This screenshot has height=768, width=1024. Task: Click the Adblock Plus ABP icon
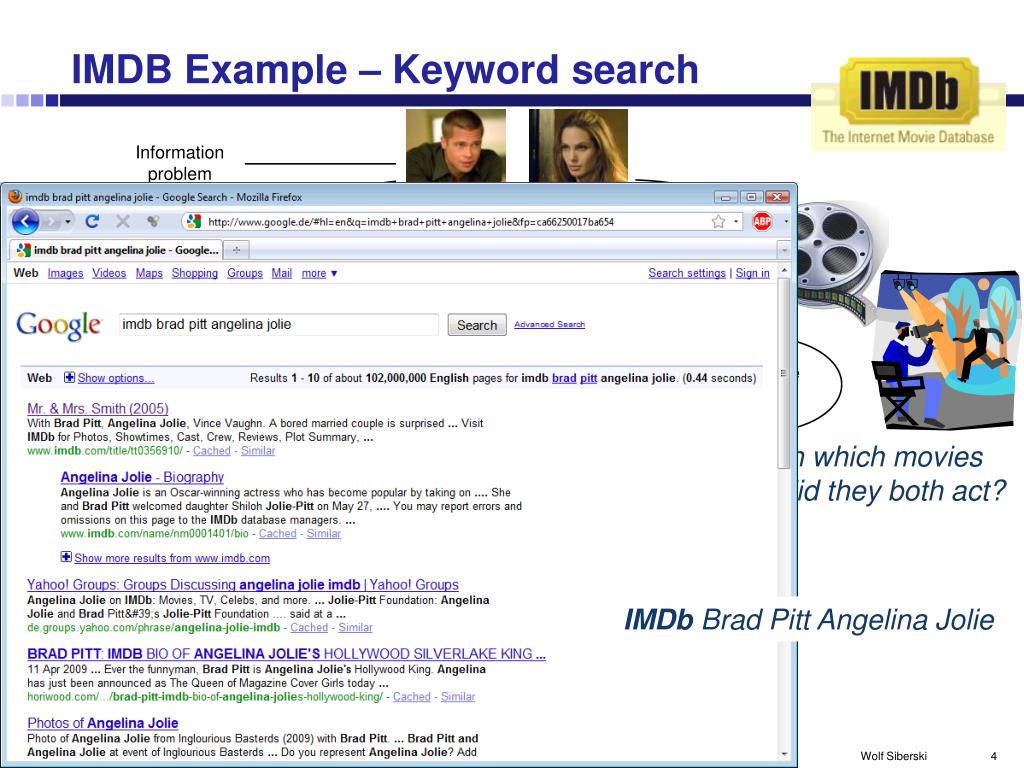click(x=761, y=221)
